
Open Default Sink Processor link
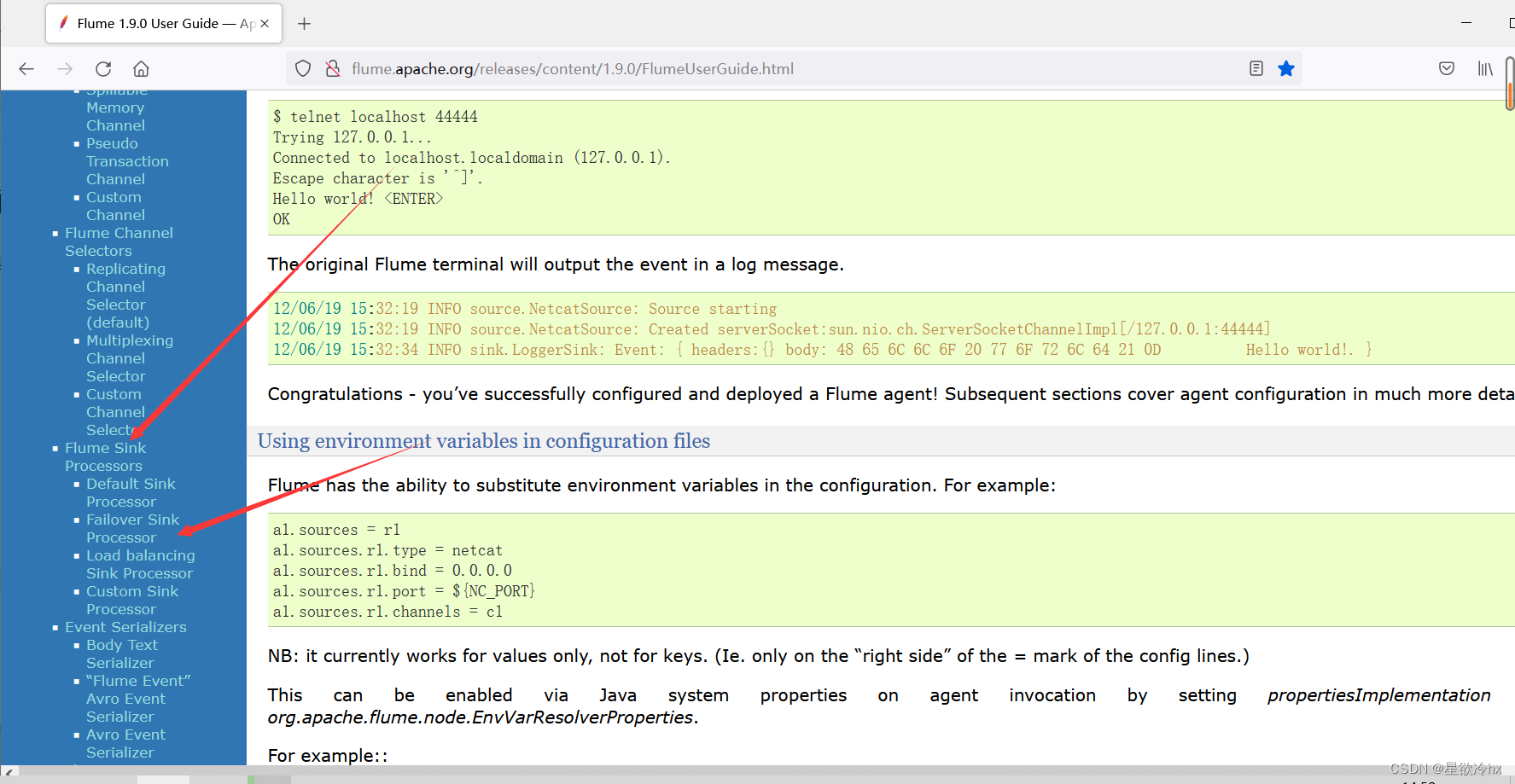(x=131, y=492)
